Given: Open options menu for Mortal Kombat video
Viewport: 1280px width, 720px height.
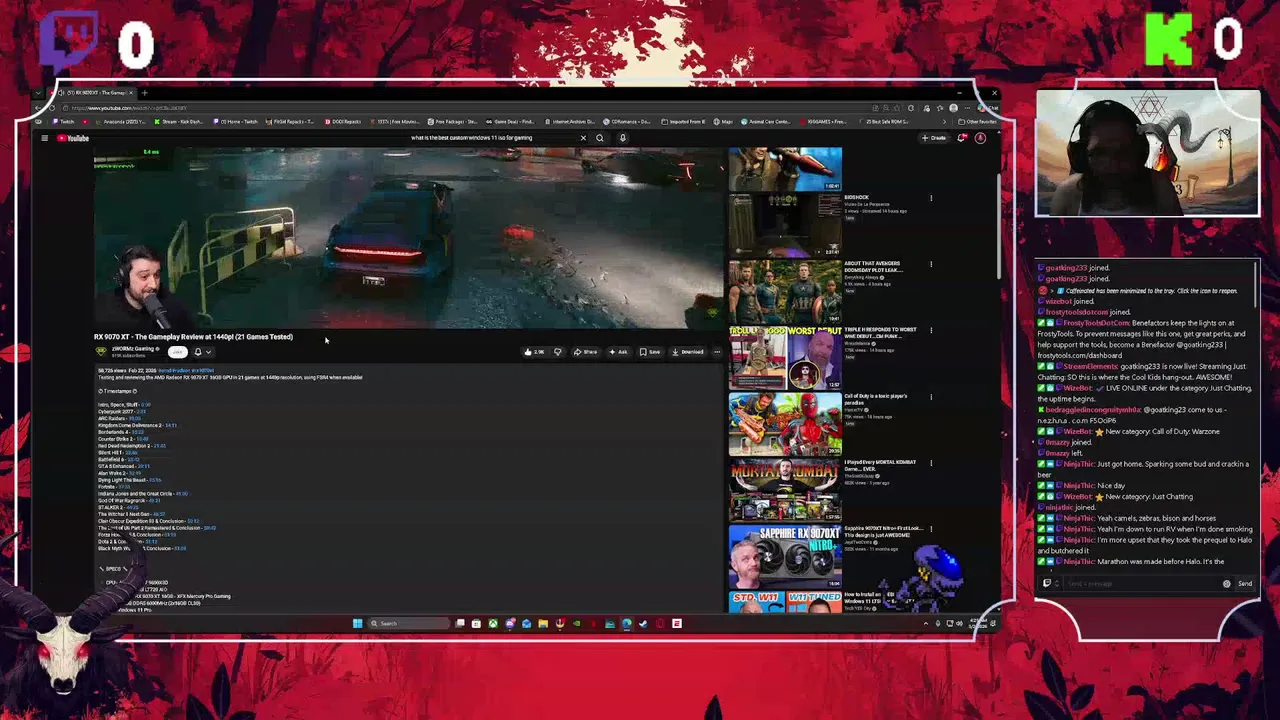Looking at the screenshot, I should click(931, 463).
